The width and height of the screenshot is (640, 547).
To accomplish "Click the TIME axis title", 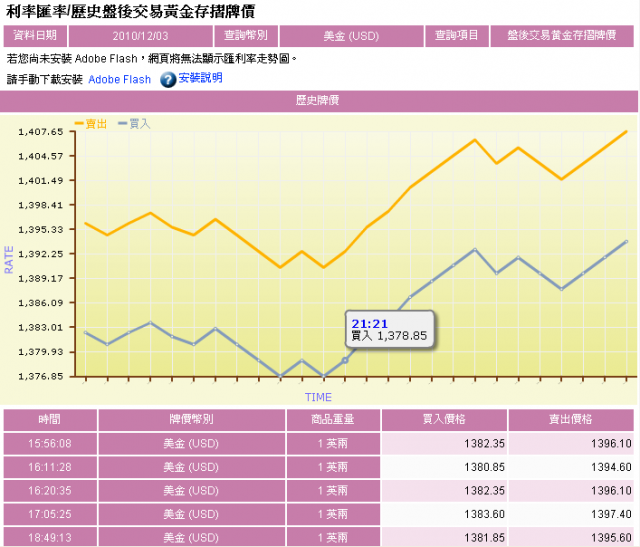I will coord(318,397).
